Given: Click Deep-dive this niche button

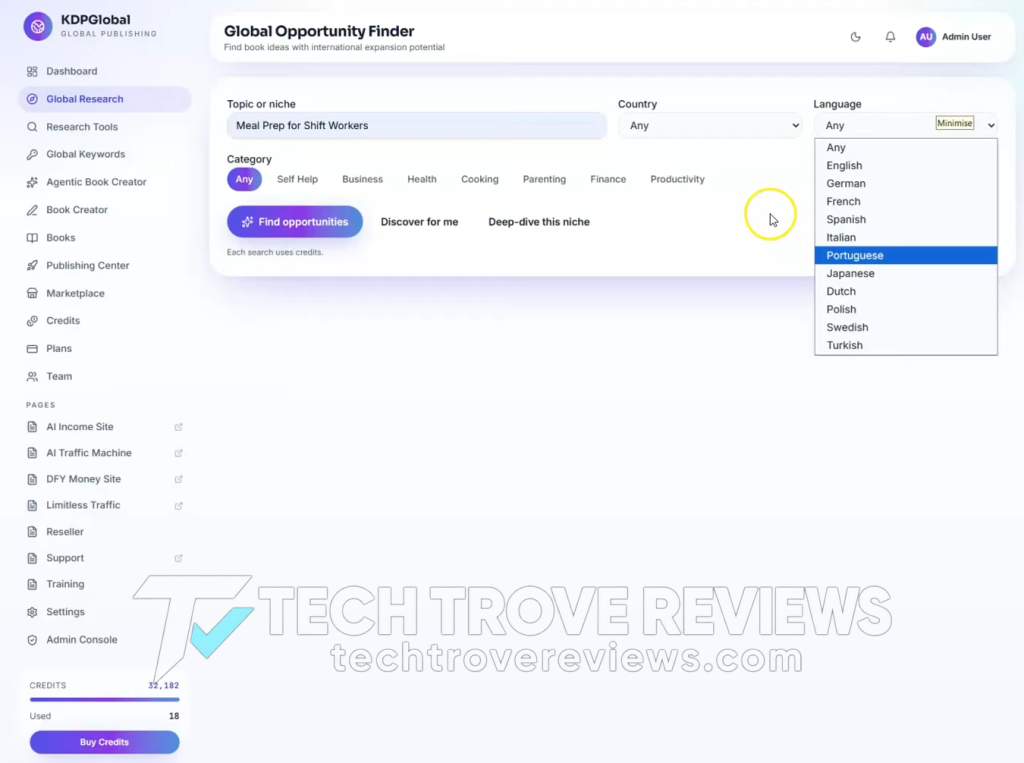Looking at the screenshot, I should pos(539,222).
